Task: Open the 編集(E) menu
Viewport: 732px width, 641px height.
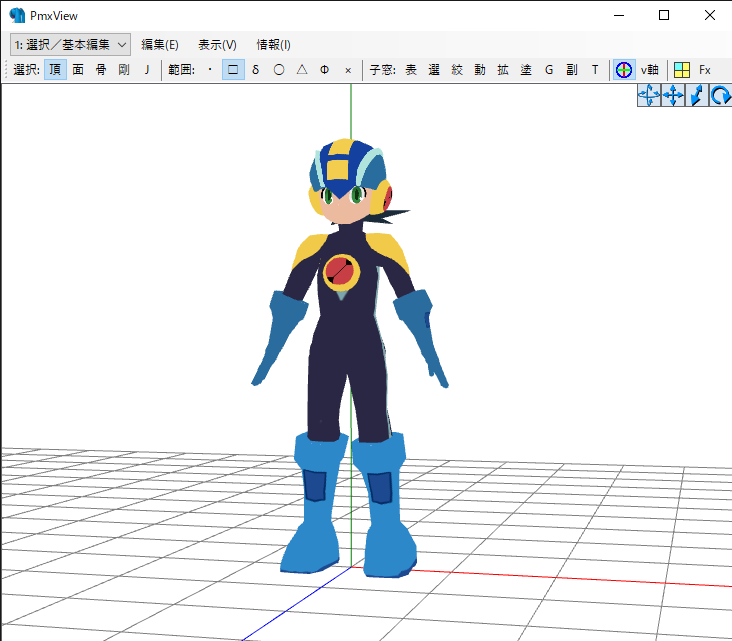Action: tap(160, 45)
